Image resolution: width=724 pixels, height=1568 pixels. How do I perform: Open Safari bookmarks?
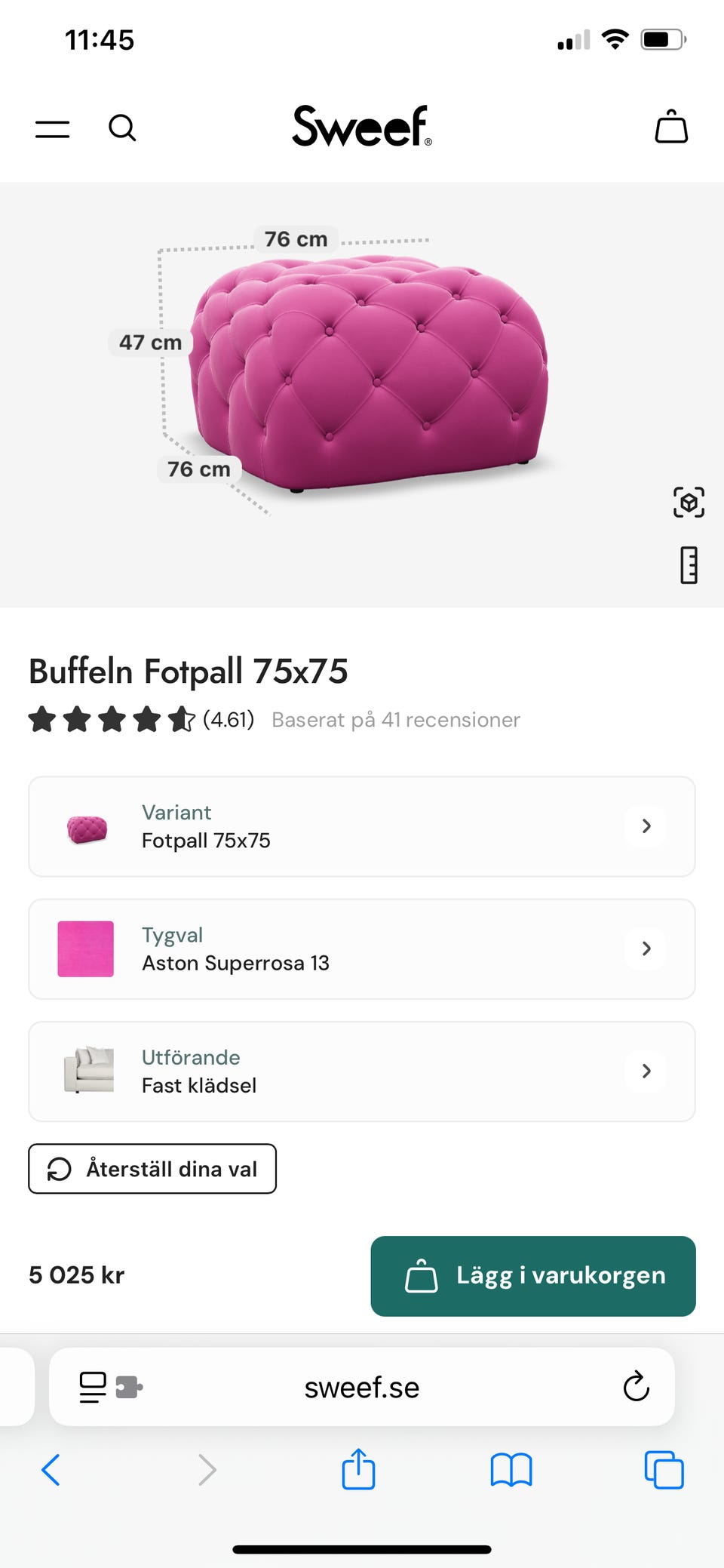tap(511, 1469)
